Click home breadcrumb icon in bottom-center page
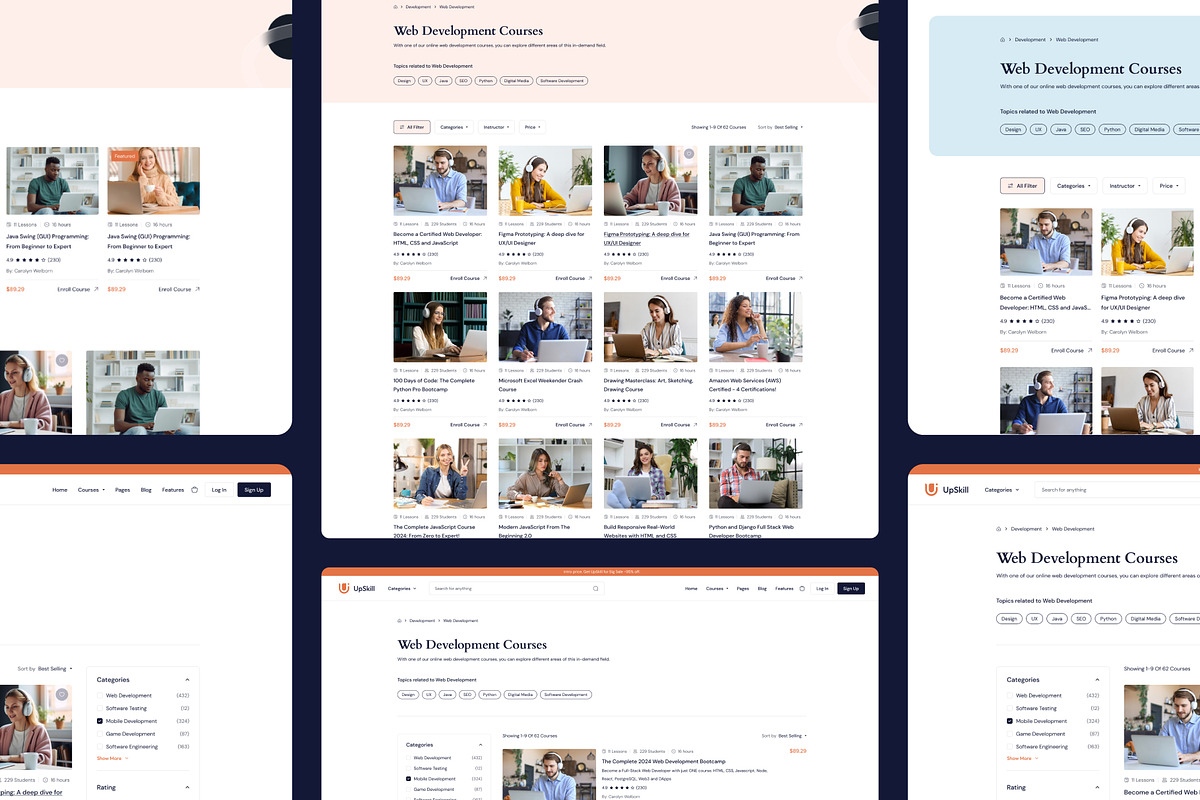 point(400,621)
